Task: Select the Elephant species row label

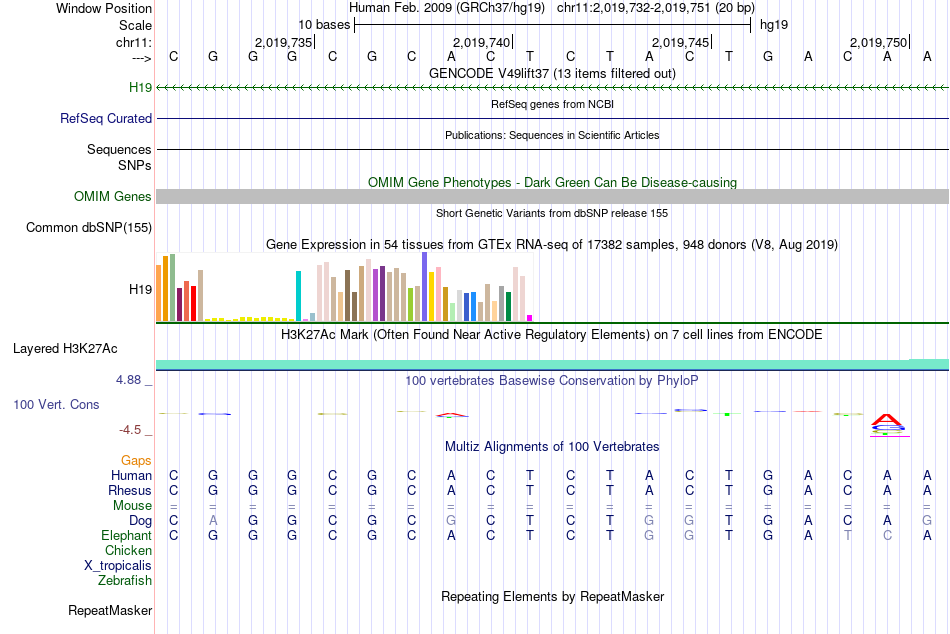Action: 127,535
